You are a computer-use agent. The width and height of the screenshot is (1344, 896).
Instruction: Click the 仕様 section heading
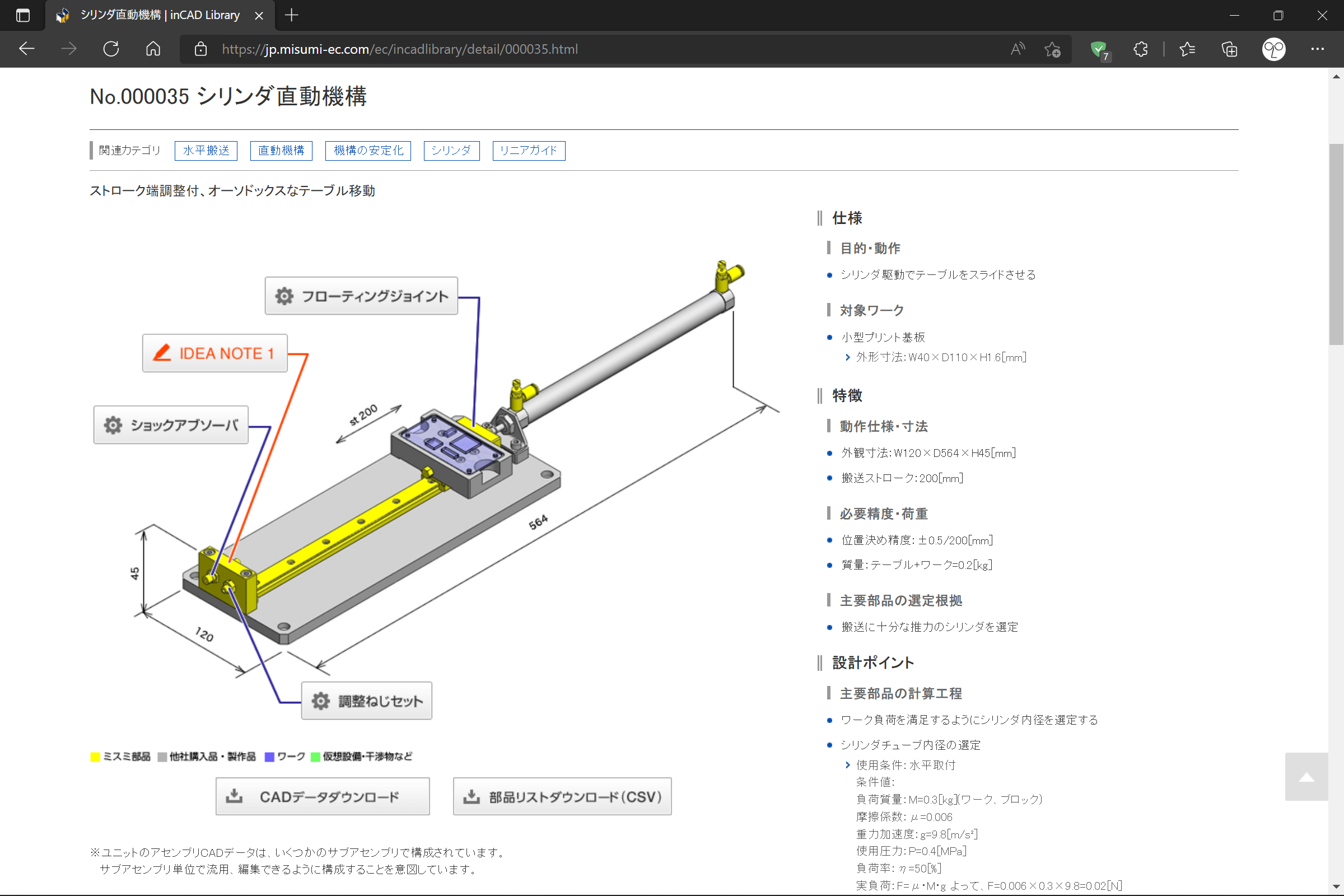coord(847,218)
